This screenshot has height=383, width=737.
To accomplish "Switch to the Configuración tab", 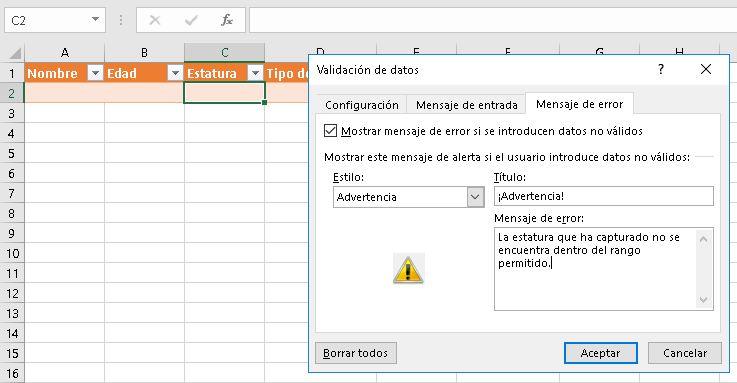I will point(361,105).
